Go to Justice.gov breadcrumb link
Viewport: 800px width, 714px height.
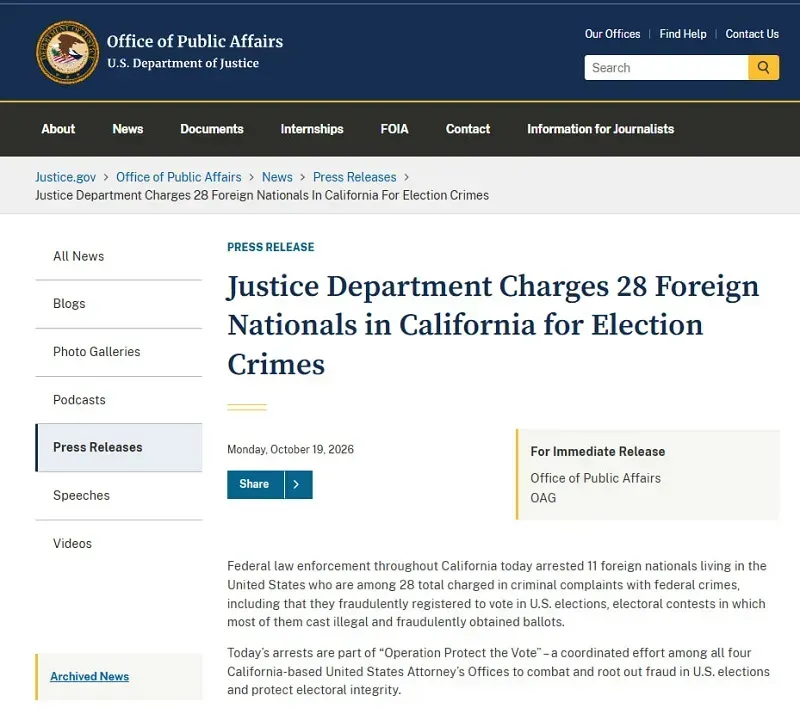[x=65, y=177]
